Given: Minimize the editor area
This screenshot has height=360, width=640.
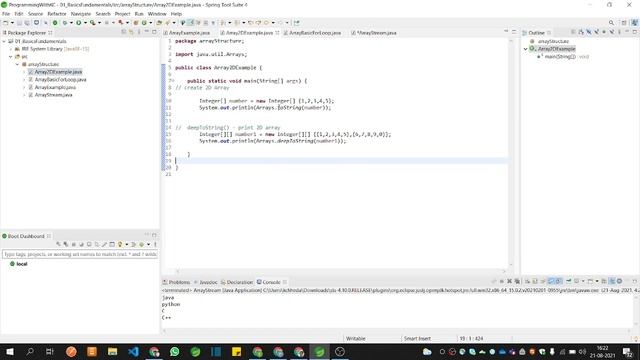Looking at the screenshot, I should (x=506, y=31).
